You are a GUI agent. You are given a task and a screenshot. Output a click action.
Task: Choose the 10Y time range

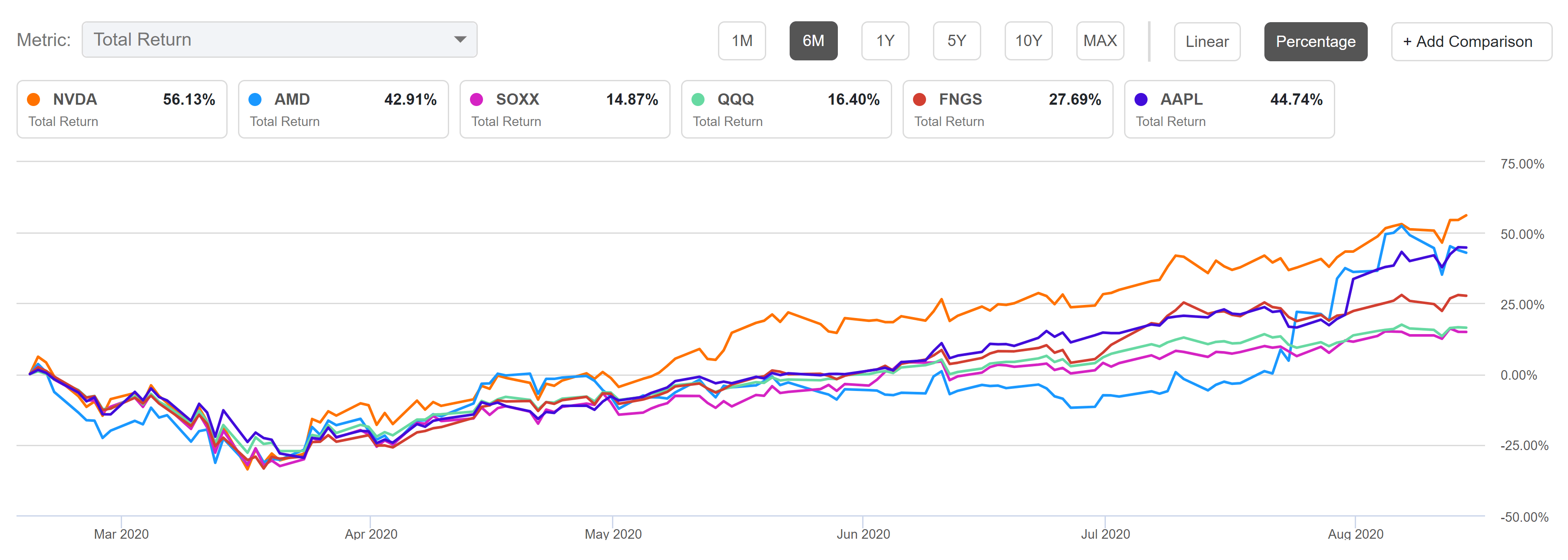point(1028,41)
